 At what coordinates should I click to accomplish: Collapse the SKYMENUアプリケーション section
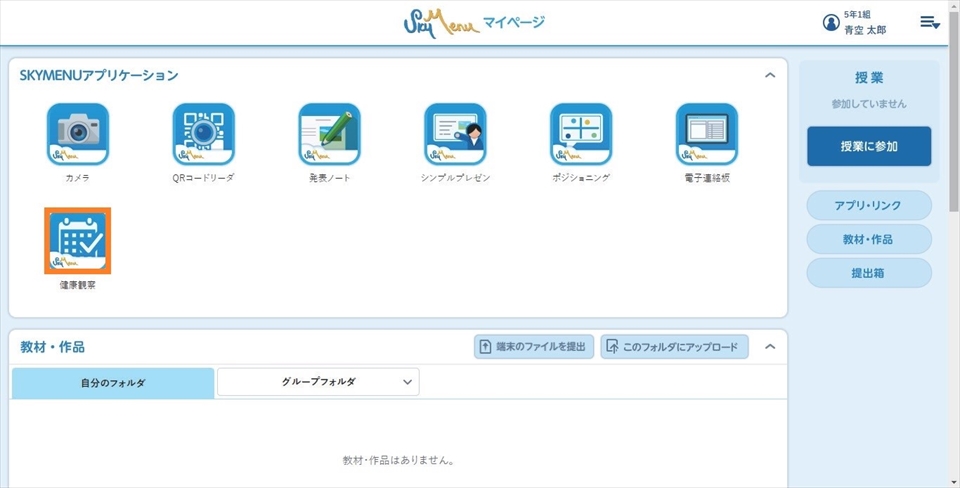pos(770,75)
